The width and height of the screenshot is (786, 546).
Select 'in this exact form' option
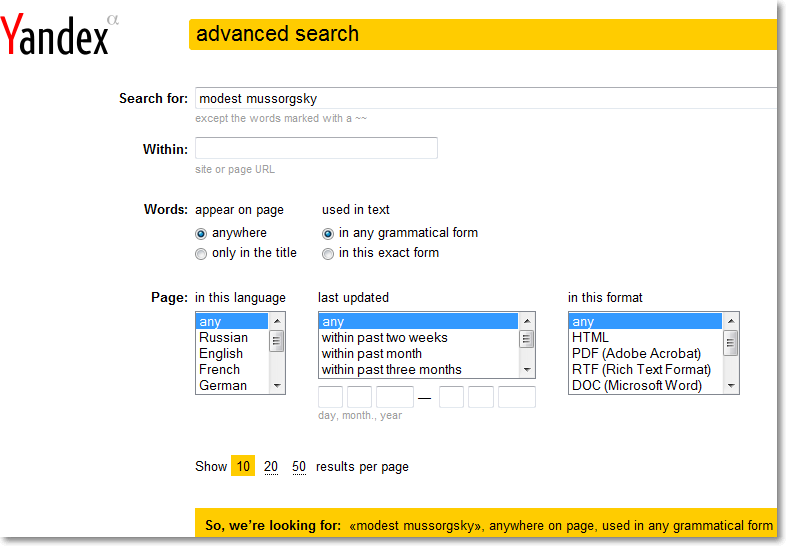[x=328, y=254]
